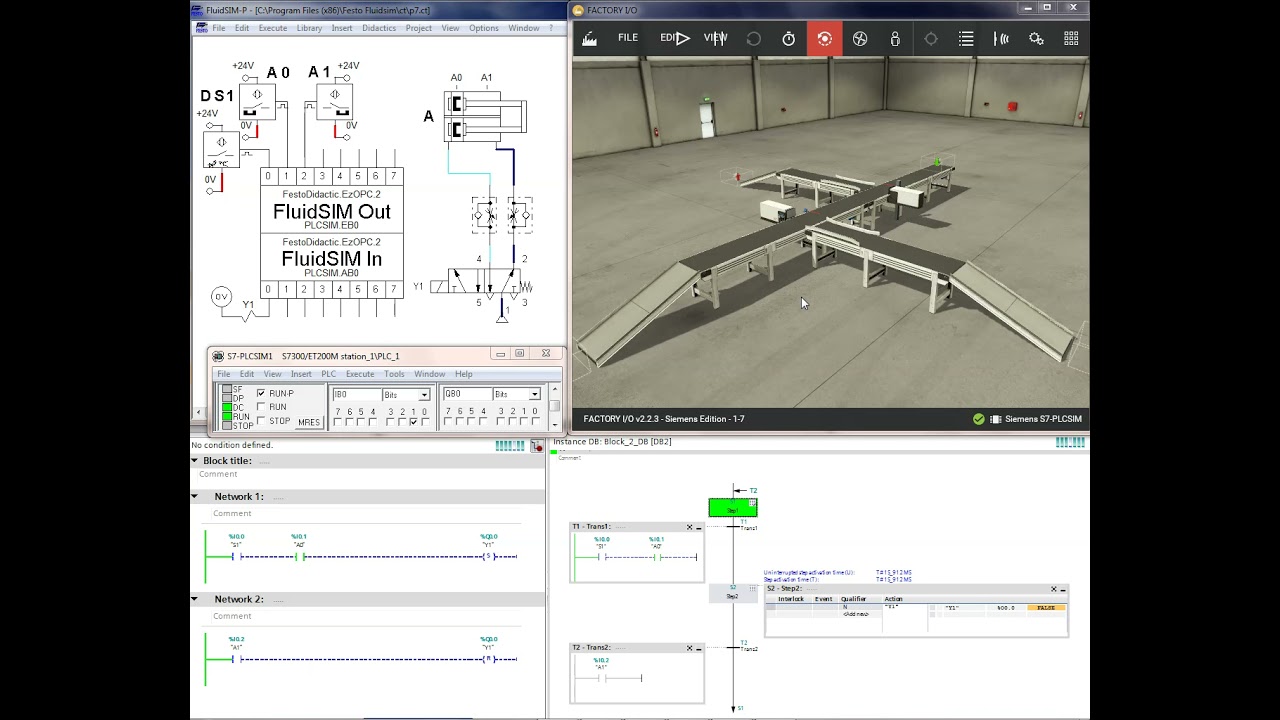Screen dimensions: 1280x720
Task: Open the Didactics menu in FluidSIM
Action: tap(379, 28)
